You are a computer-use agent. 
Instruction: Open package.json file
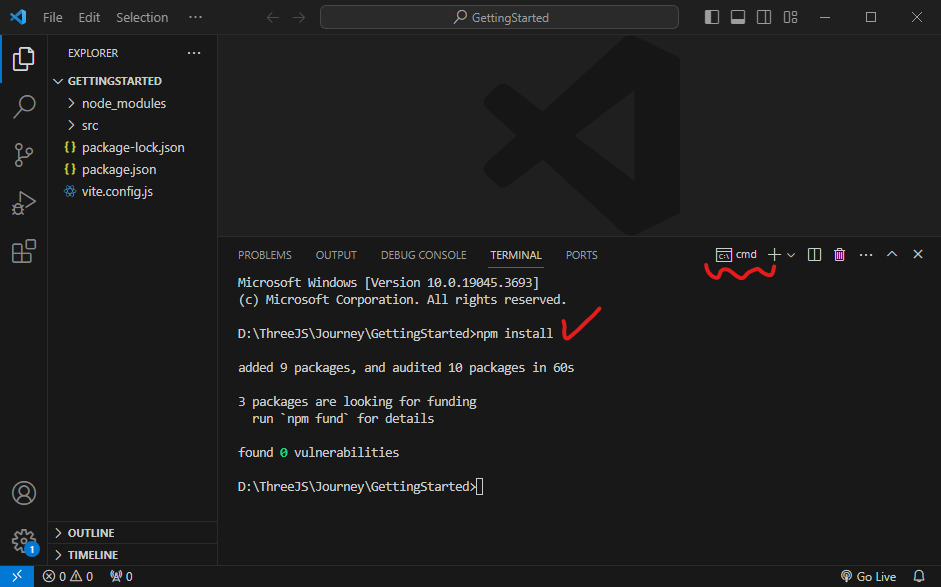tap(133, 169)
